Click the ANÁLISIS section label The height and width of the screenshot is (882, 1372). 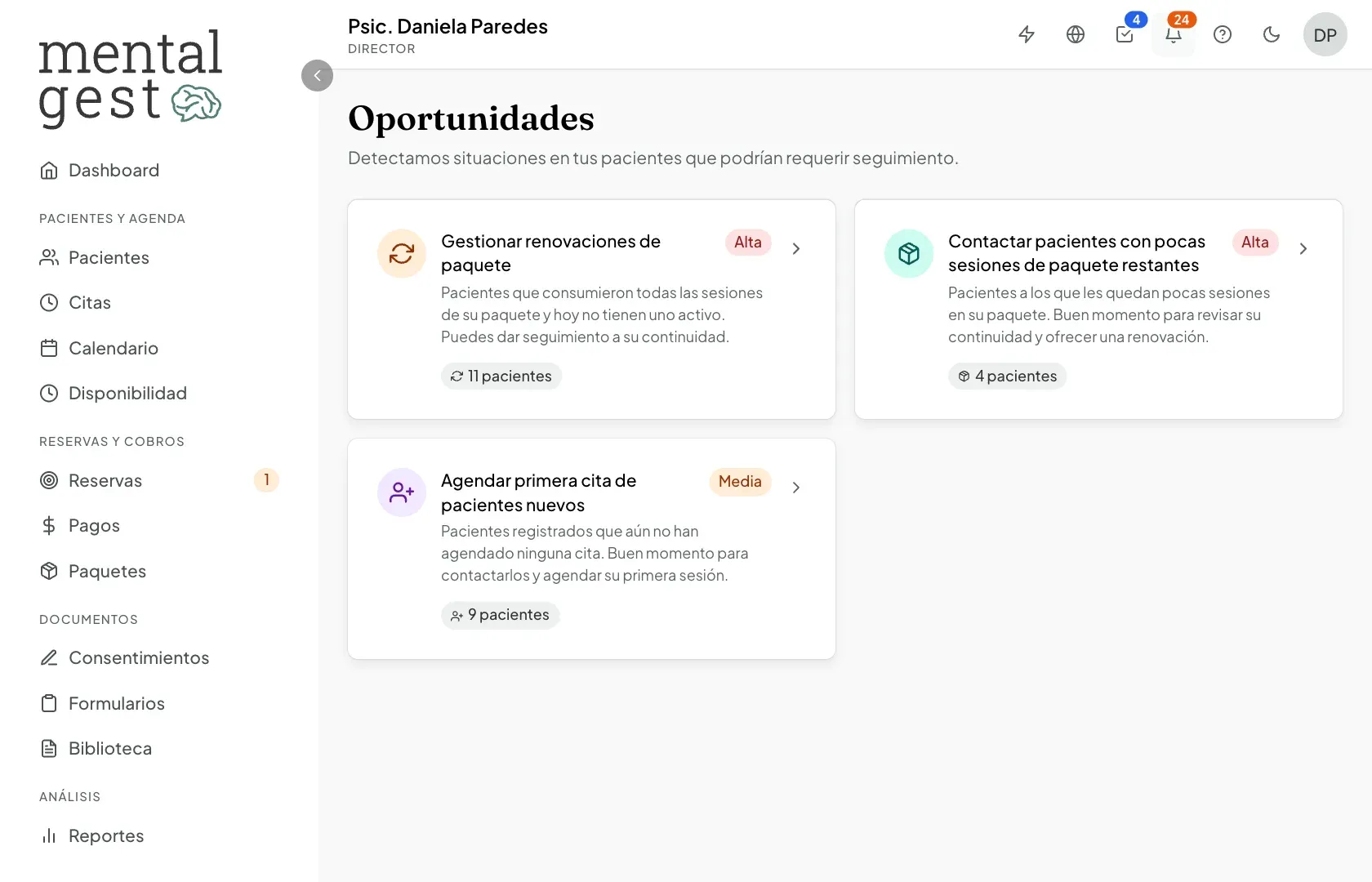(69, 796)
